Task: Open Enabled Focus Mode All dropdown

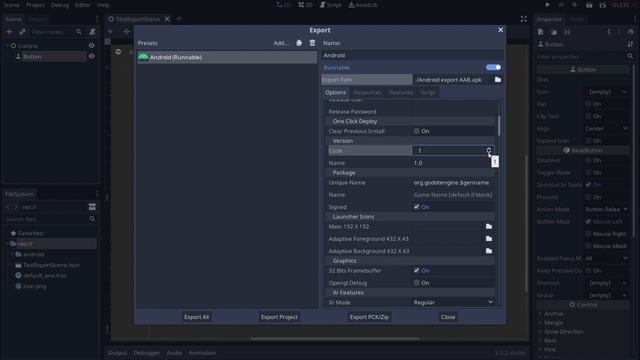Action: click(607, 258)
